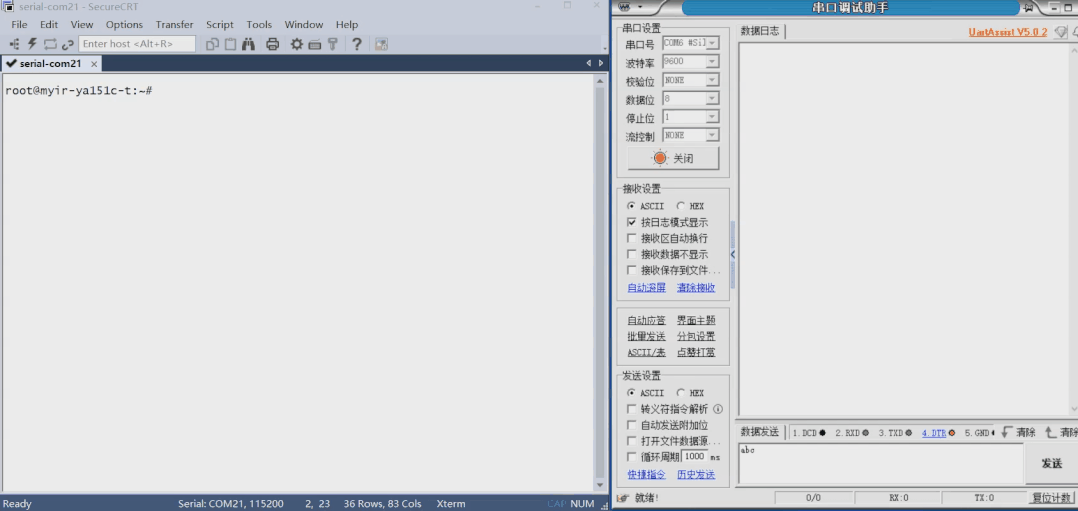Open Find with the binoculars icon
The width and height of the screenshot is (1078, 511).
pyautogui.click(x=249, y=44)
